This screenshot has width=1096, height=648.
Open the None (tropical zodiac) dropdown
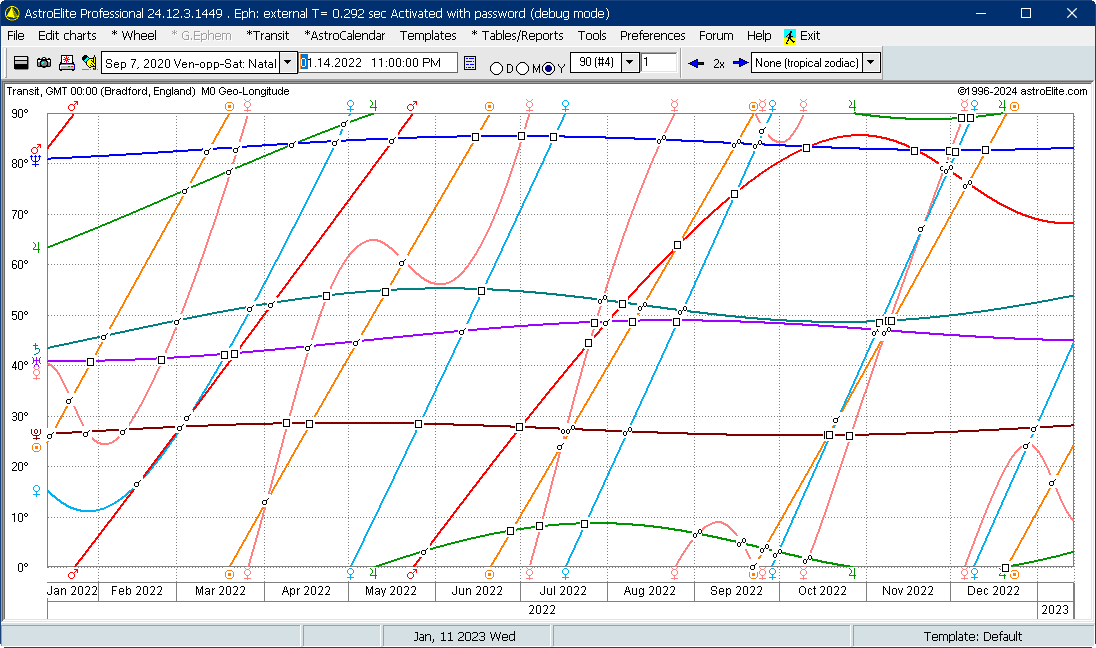coord(870,62)
